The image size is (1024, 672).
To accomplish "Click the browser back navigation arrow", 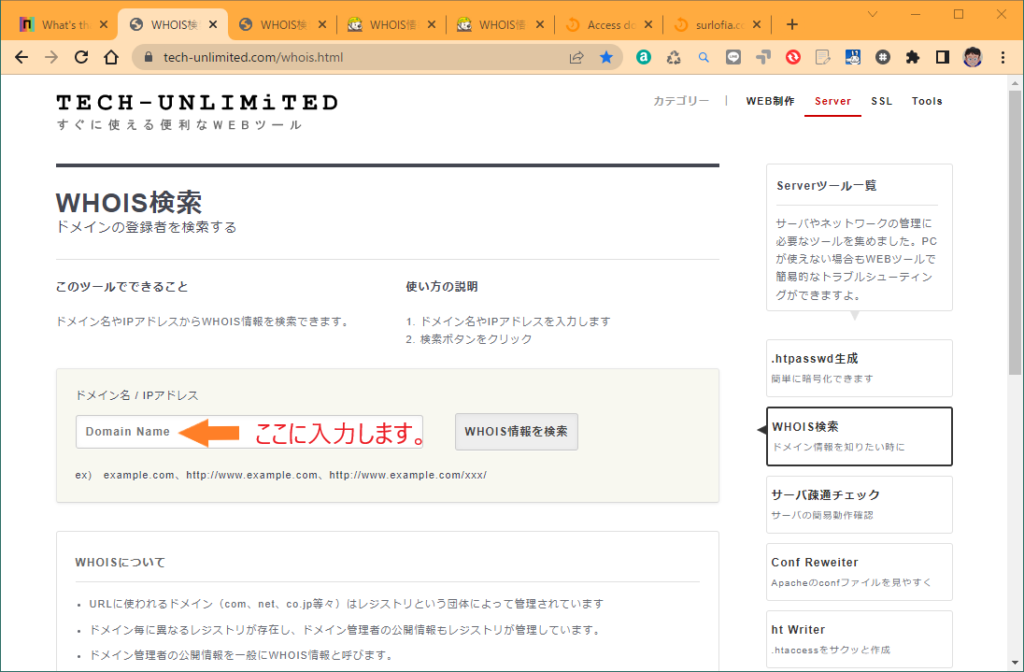I will 21,57.
